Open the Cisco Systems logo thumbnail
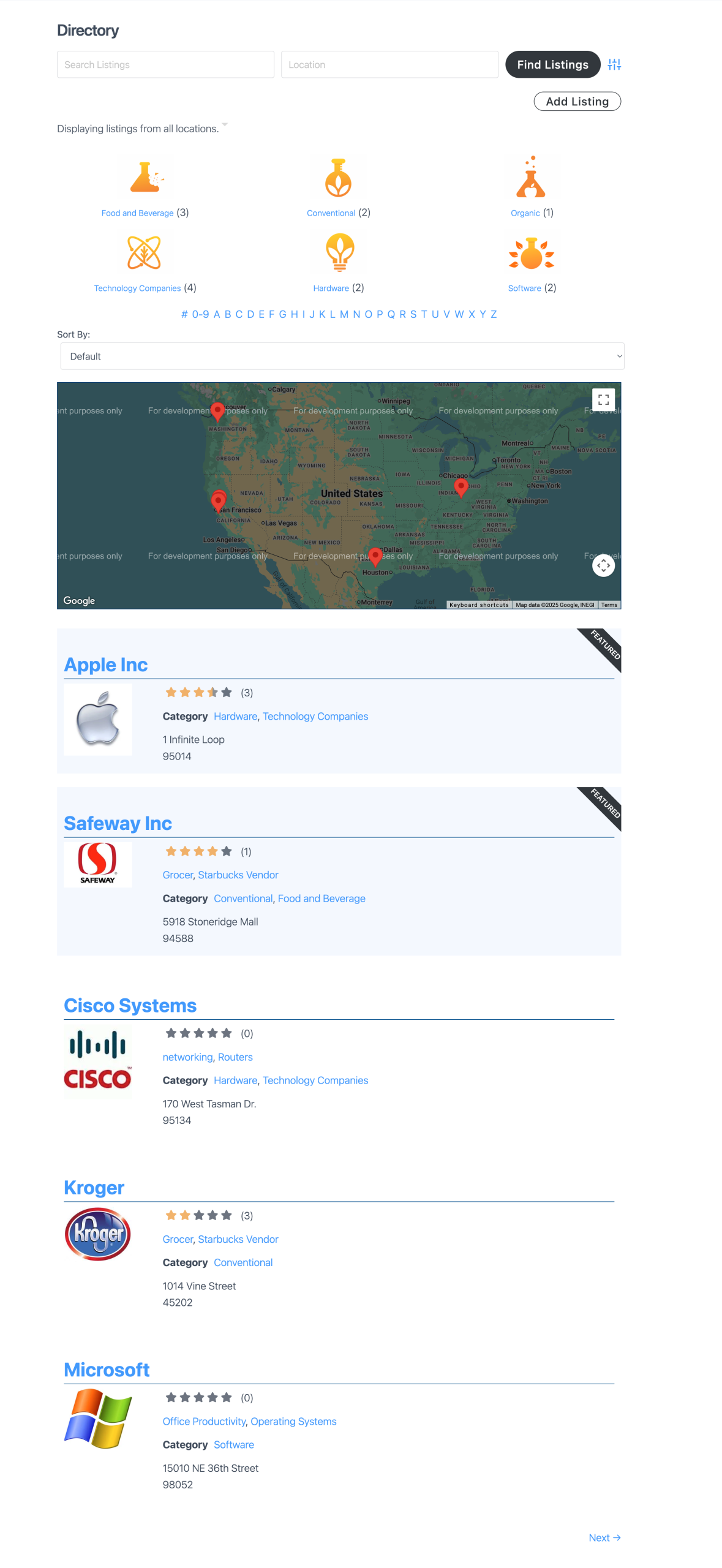This screenshot has height=1568, width=722. (98, 1062)
